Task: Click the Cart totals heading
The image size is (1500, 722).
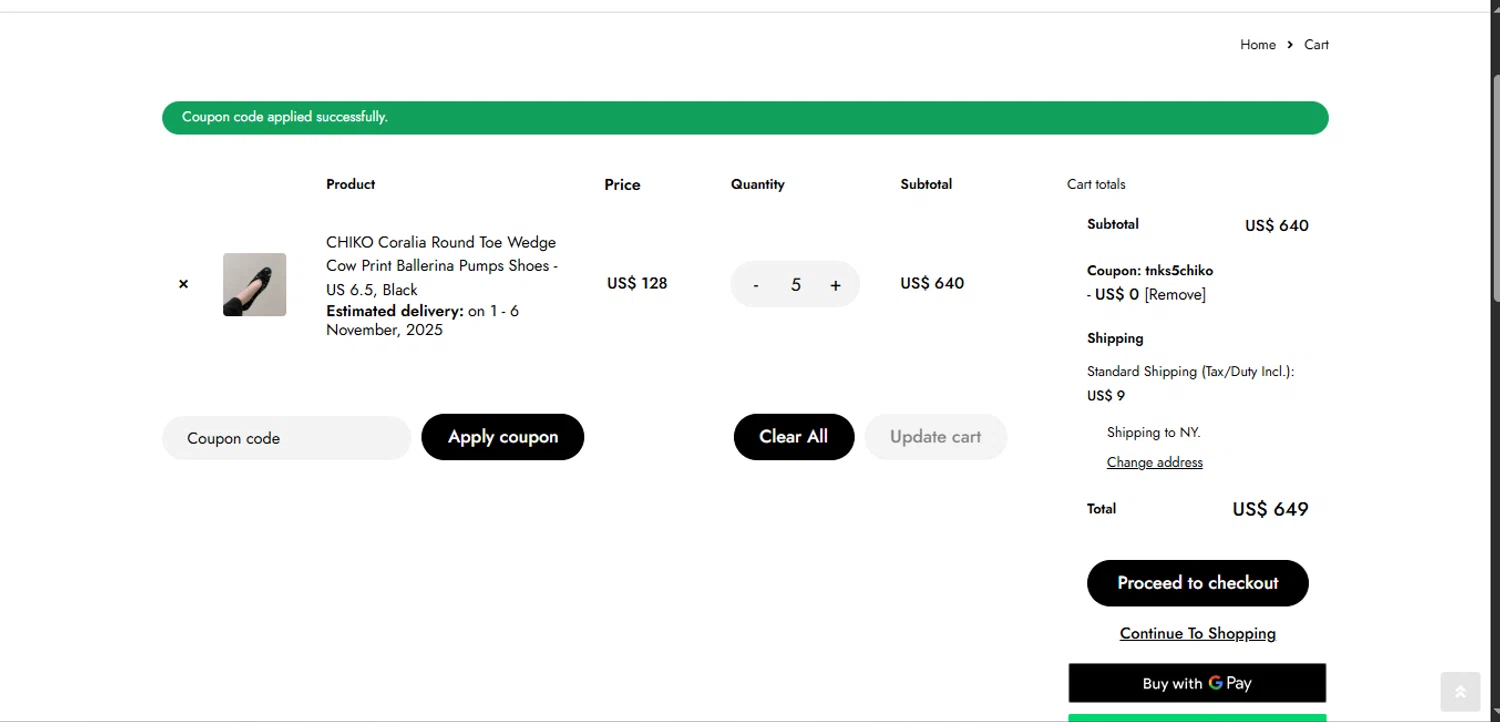Action: (x=1096, y=184)
